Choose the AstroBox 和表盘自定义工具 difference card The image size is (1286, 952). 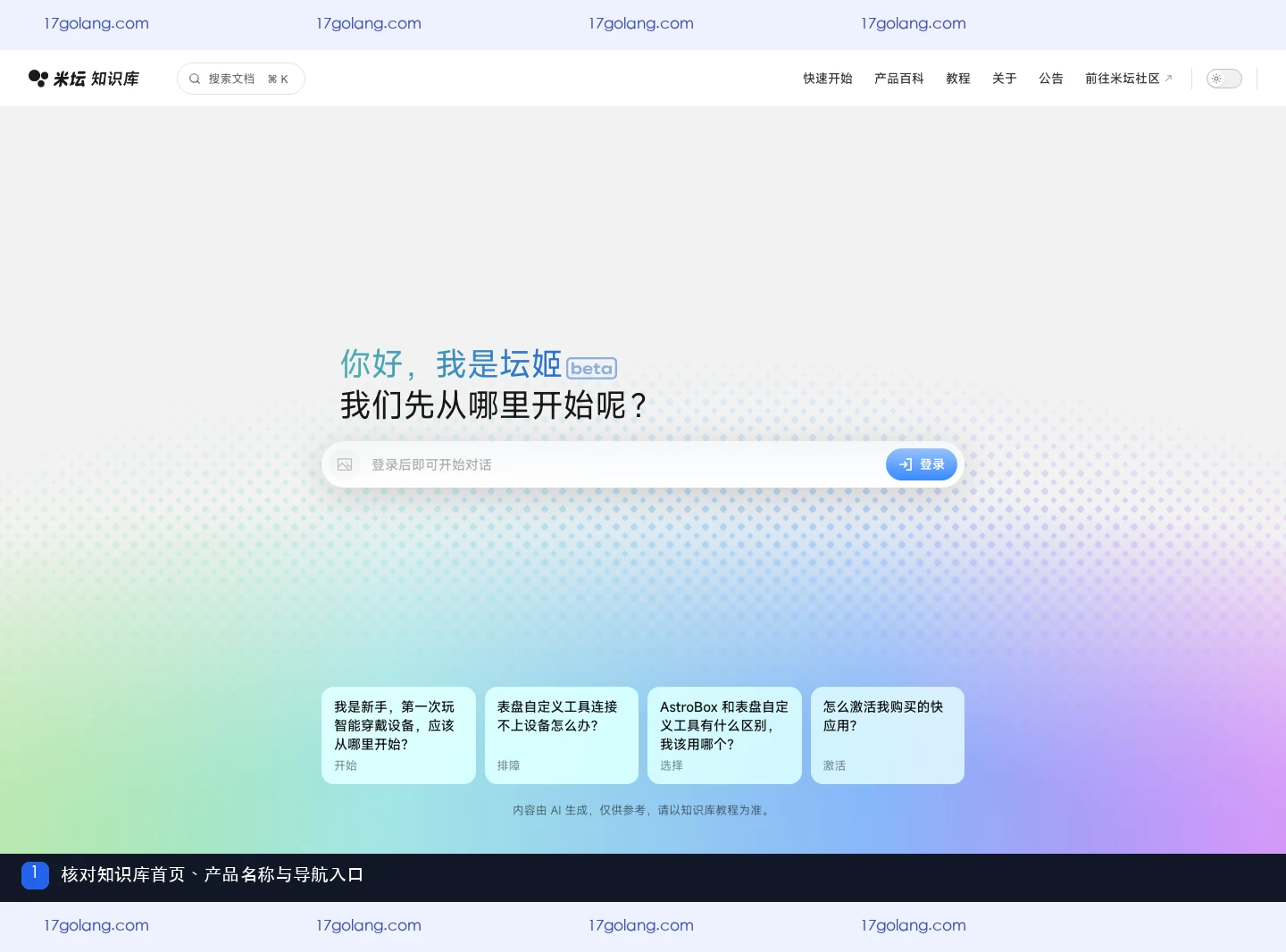coord(724,735)
